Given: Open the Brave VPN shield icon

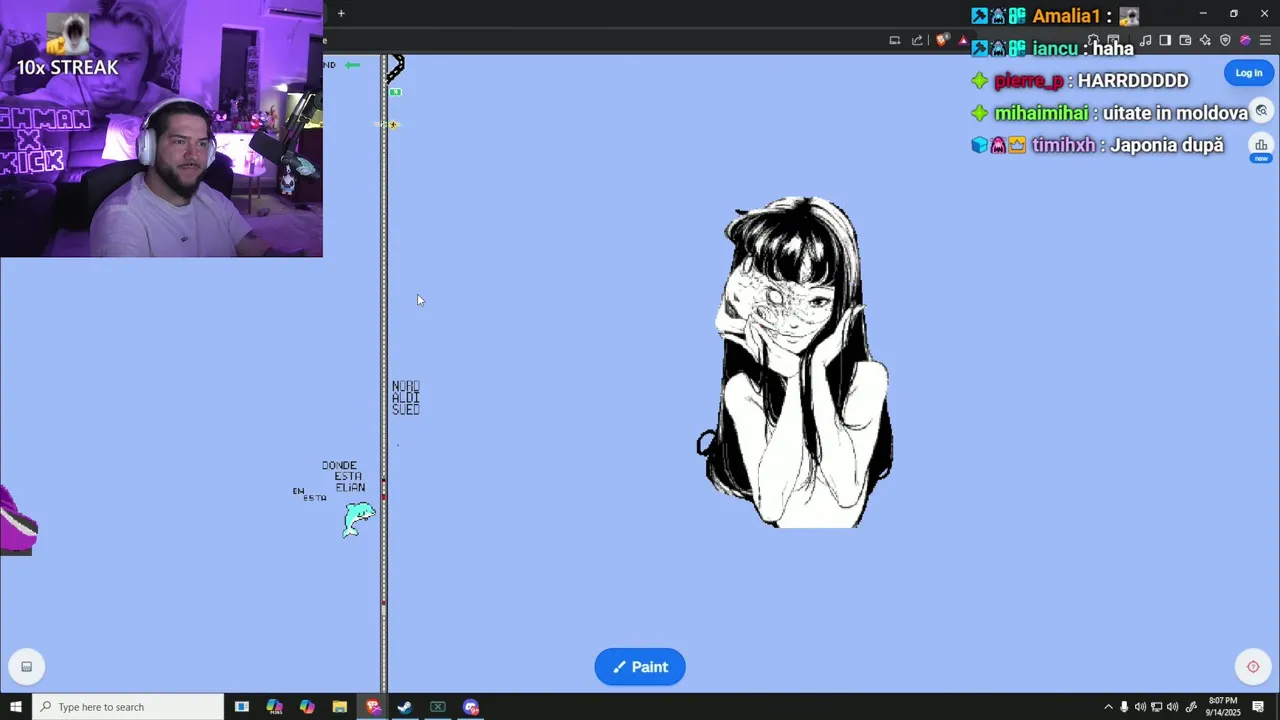Looking at the screenshot, I should [x=1225, y=41].
